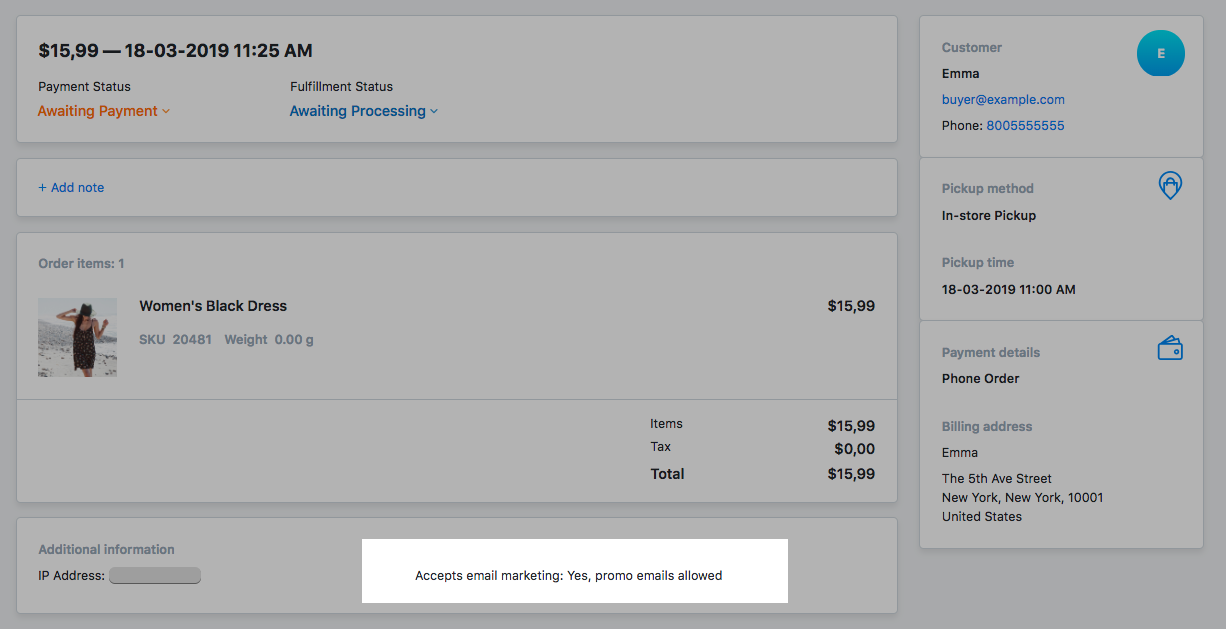The width and height of the screenshot is (1226, 629).
Task: Click the blurred IP Address value
Action: tap(155, 576)
